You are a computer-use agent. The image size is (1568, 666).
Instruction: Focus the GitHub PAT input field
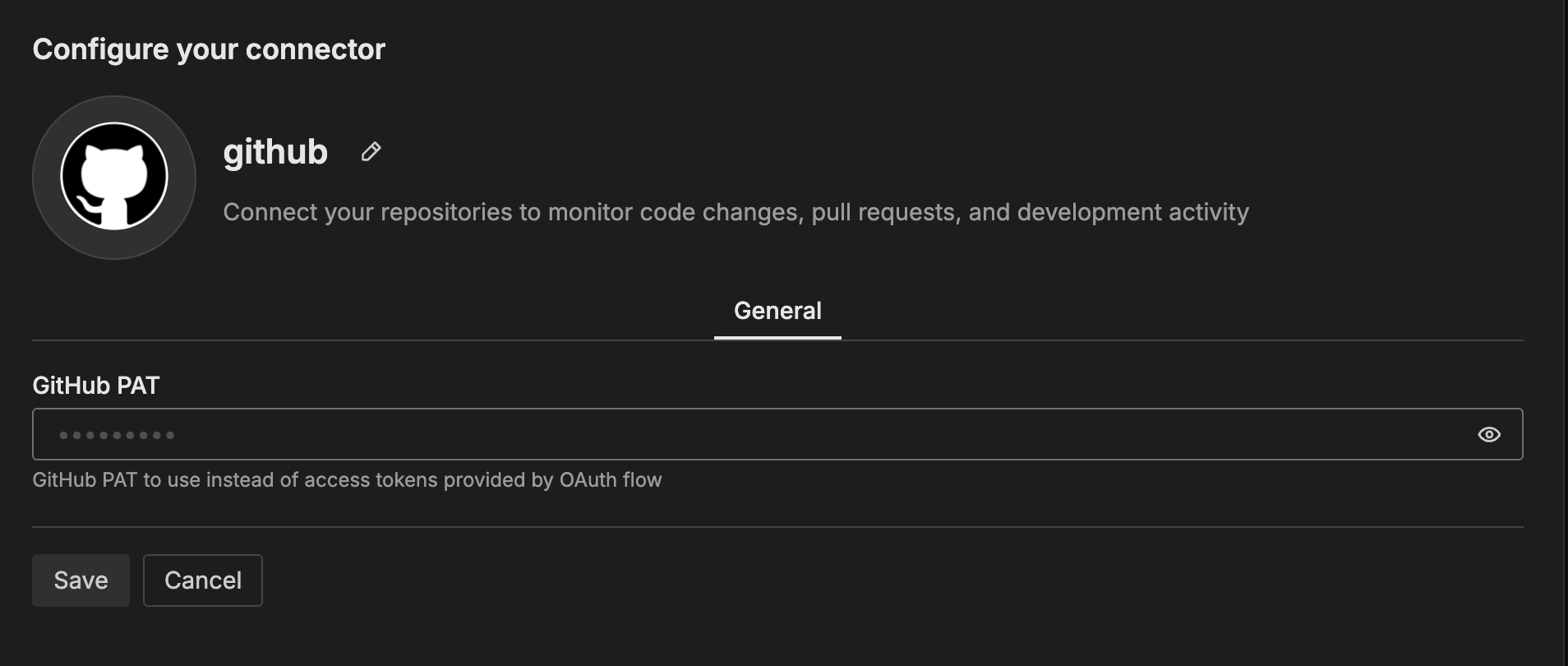pyautogui.click(x=740, y=434)
